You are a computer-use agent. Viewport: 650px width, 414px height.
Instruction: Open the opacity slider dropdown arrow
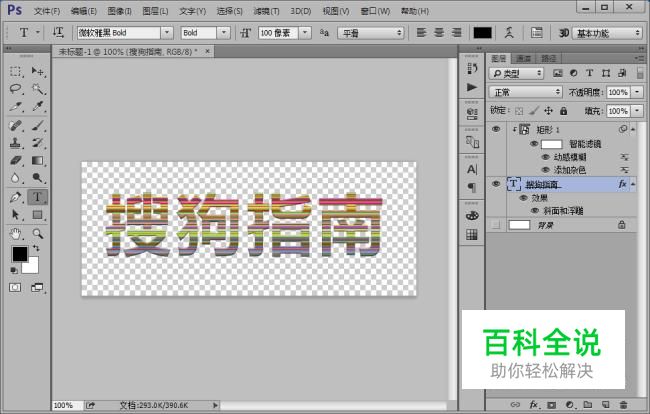(638, 92)
